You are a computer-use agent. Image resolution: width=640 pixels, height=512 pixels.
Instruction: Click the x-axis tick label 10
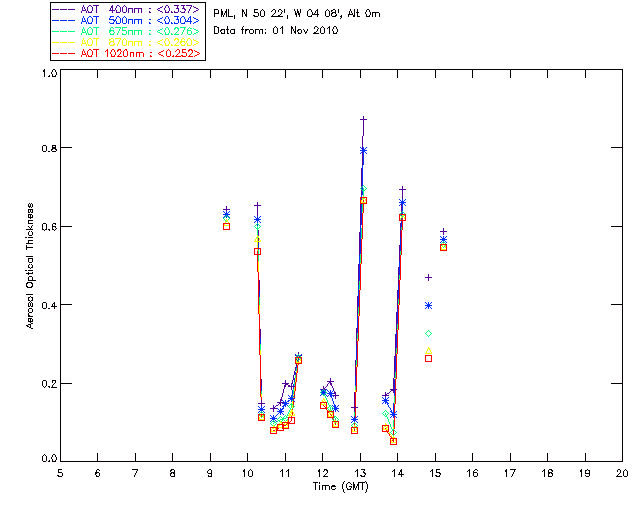click(x=247, y=473)
